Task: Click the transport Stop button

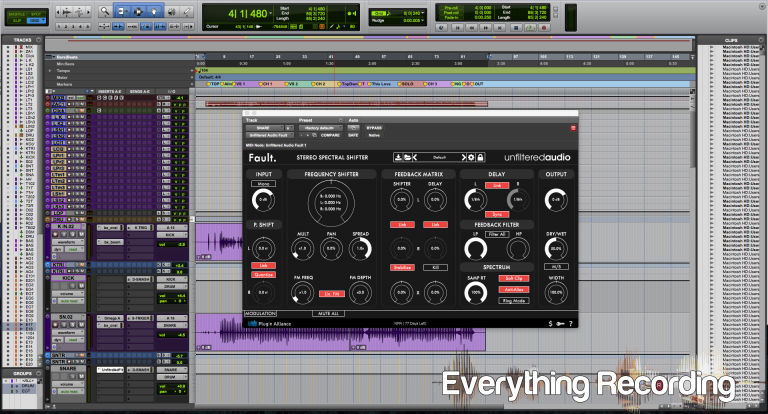Action: [x=515, y=28]
